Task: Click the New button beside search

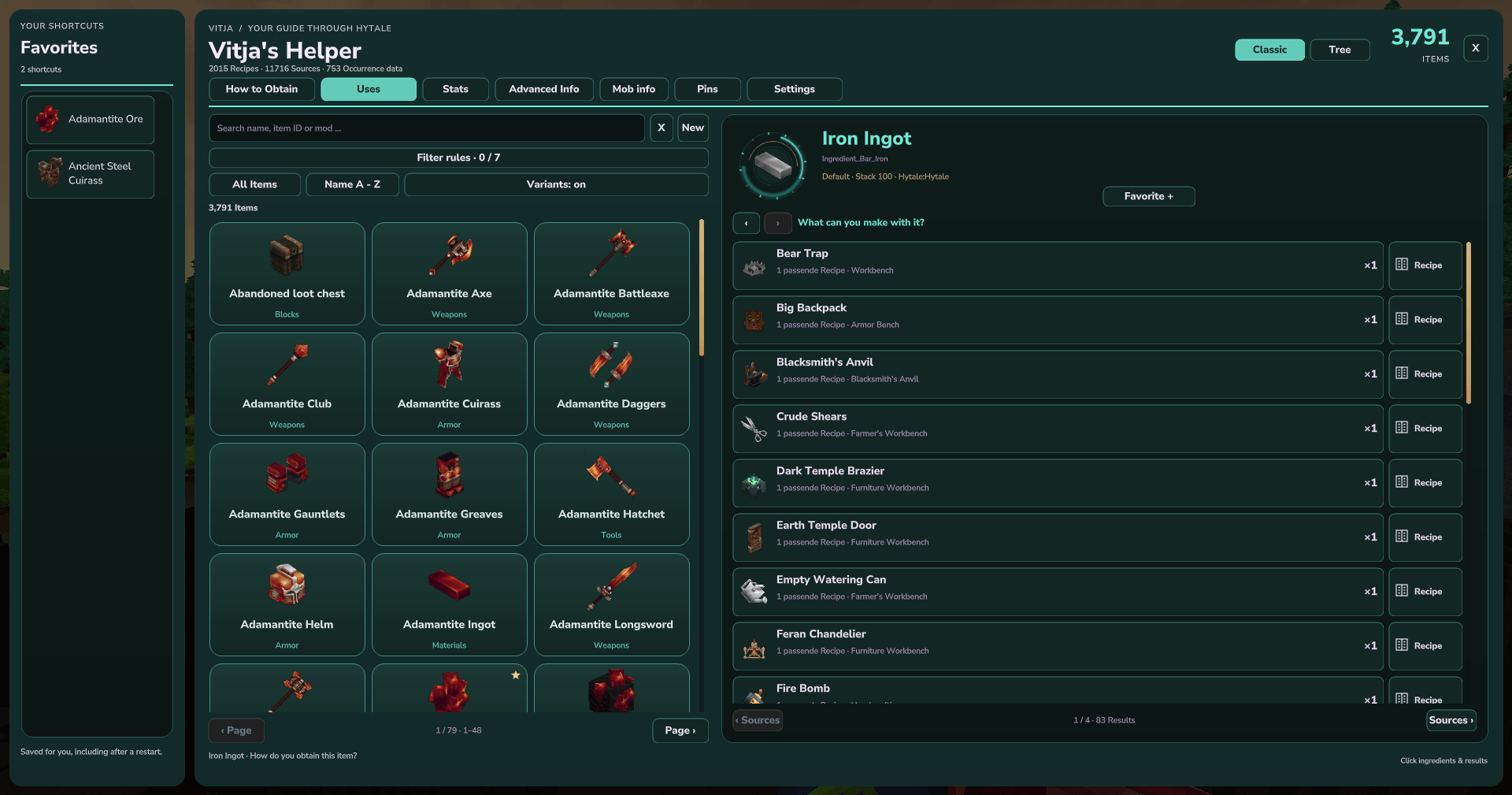Action: pyautogui.click(x=693, y=128)
